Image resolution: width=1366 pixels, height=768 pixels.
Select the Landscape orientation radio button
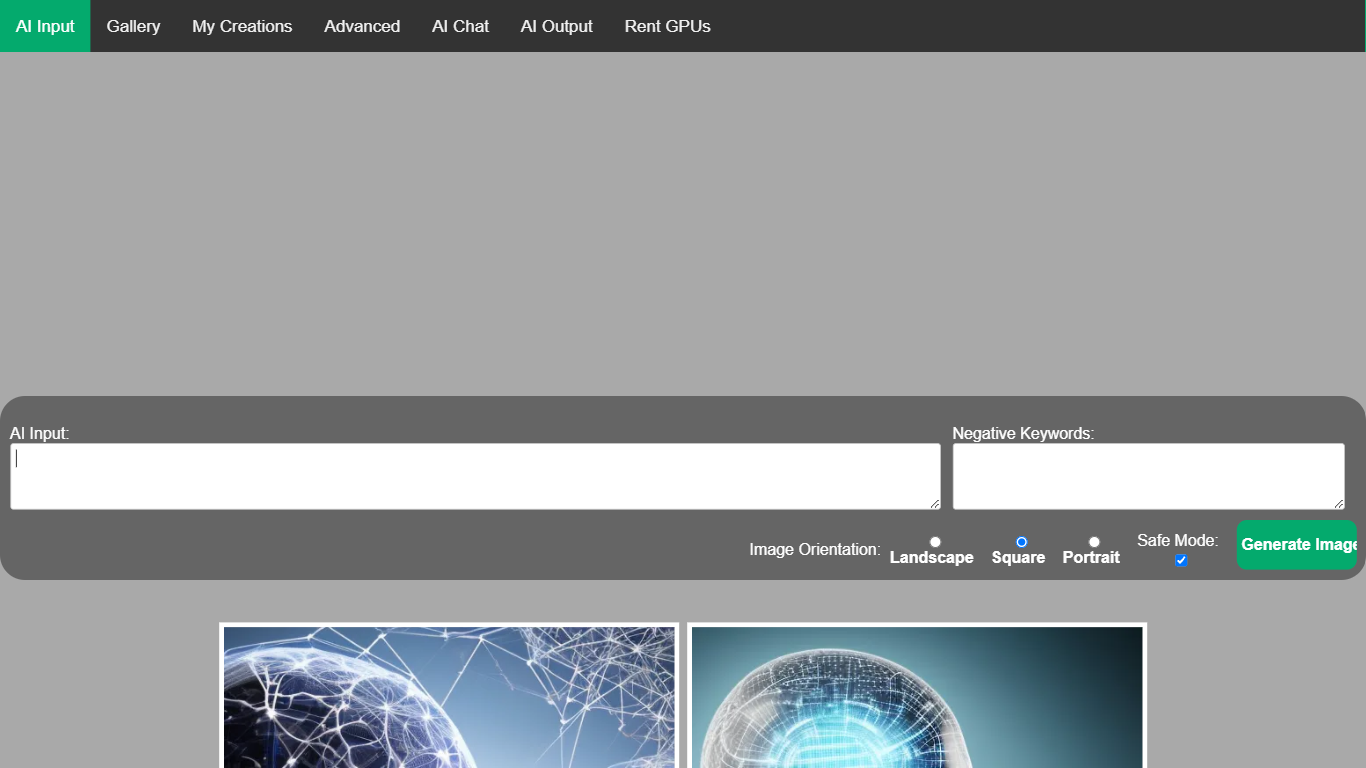pos(935,541)
